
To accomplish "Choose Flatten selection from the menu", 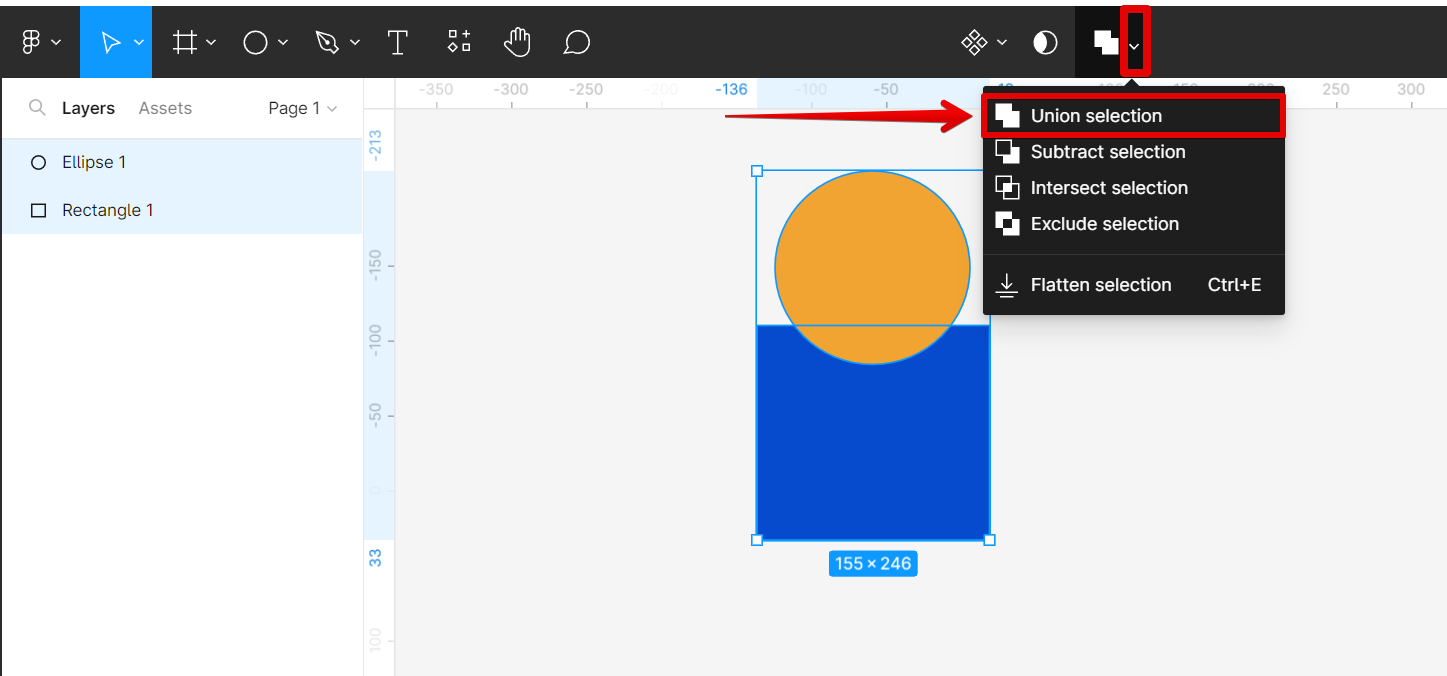I will pos(1100,285).
